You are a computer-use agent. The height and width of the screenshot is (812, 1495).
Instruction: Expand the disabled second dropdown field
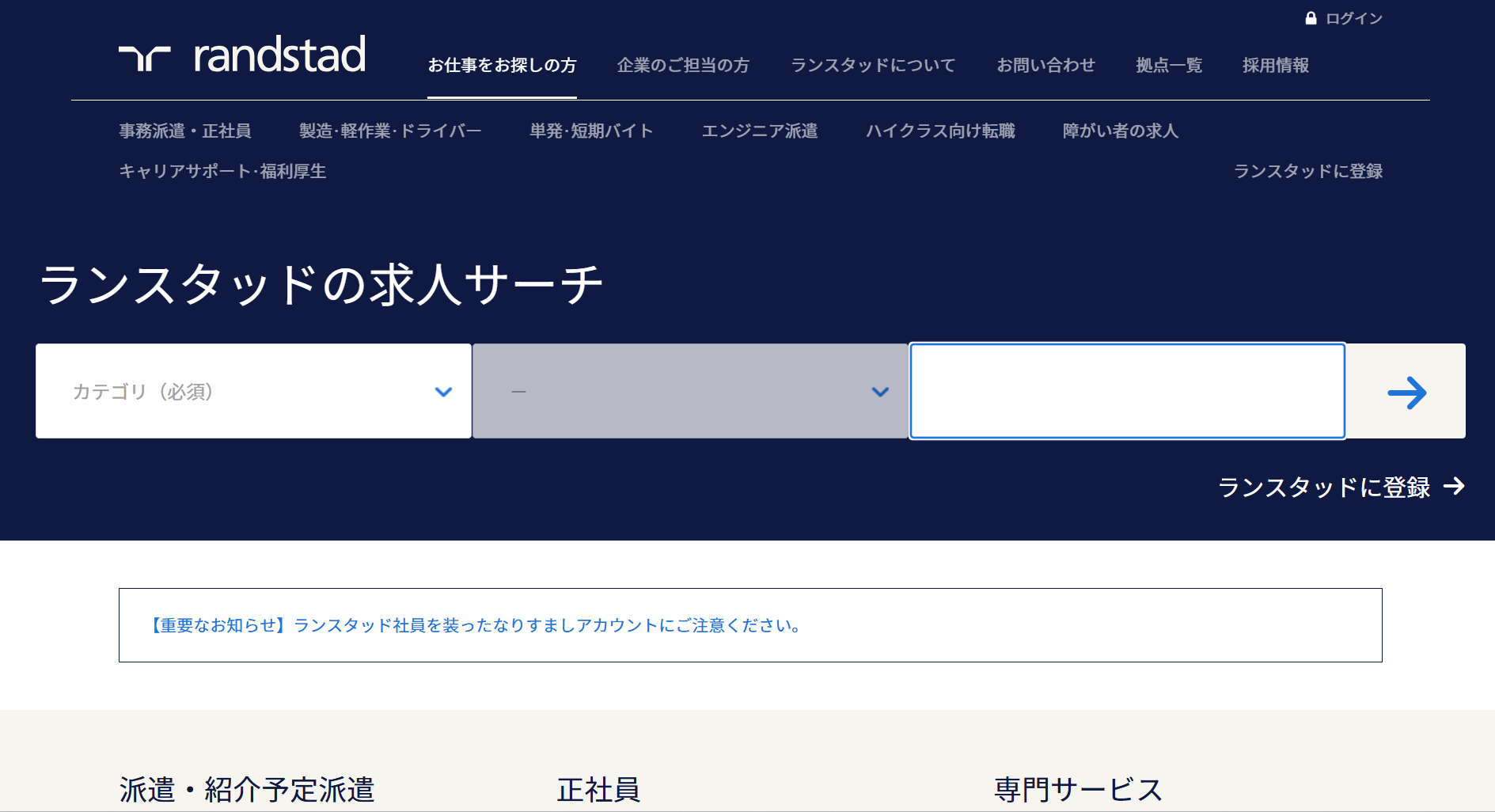point(689,391)
